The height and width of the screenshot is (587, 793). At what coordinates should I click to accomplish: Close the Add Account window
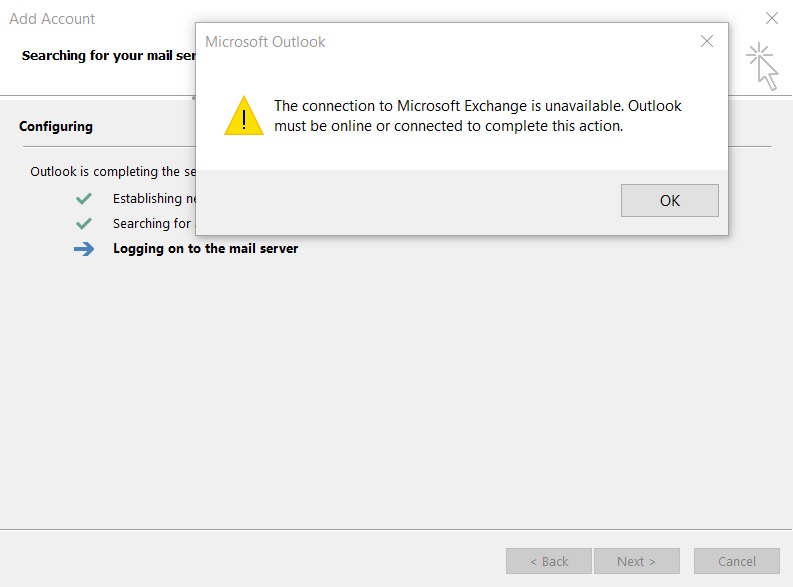(x=772, y=18)
